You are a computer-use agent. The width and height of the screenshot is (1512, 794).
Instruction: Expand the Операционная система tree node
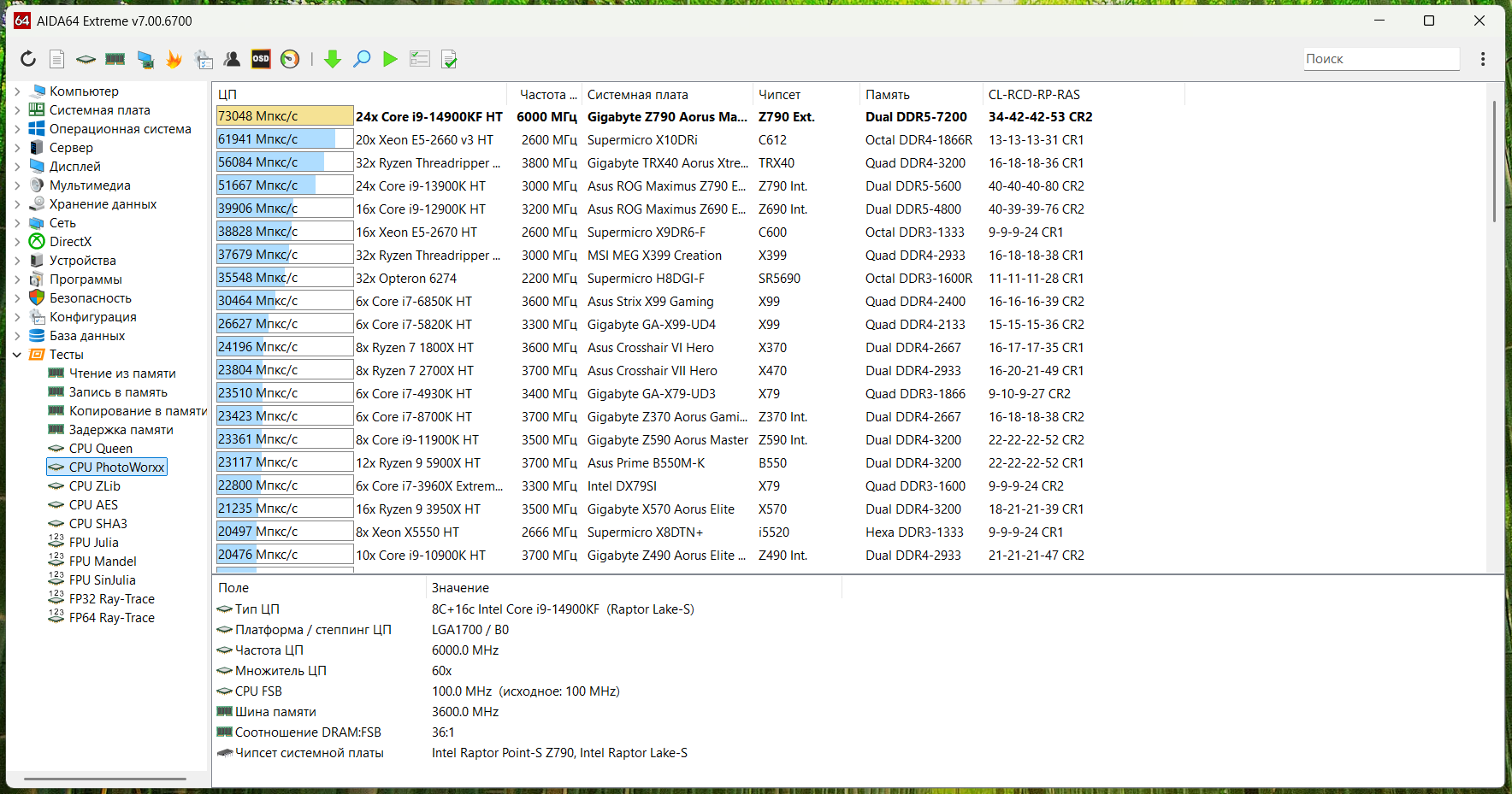(17, 129)
